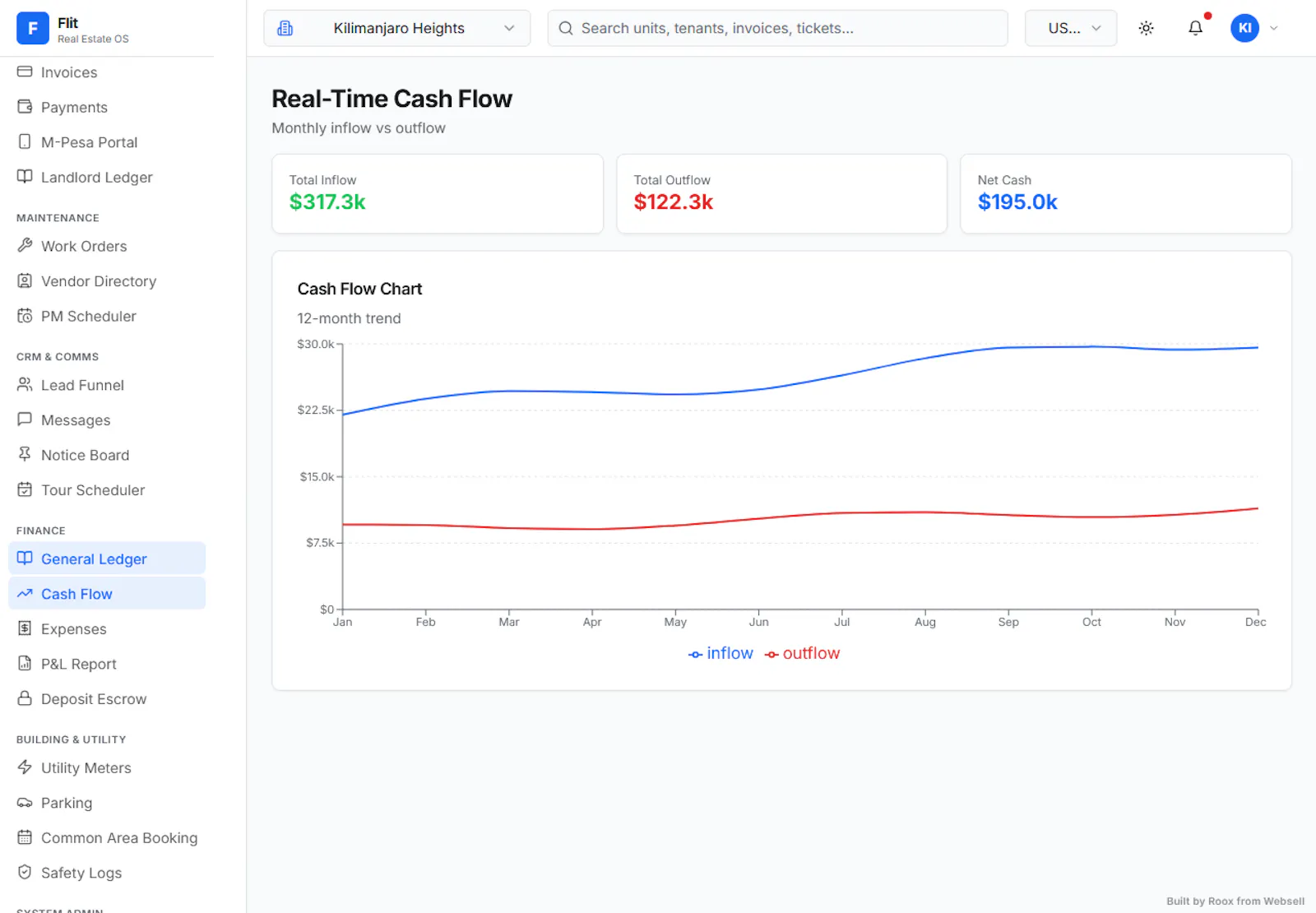Click the Sep label on chart axis
This screenshot has height=913, width=1316.
tap(1008, 622)
